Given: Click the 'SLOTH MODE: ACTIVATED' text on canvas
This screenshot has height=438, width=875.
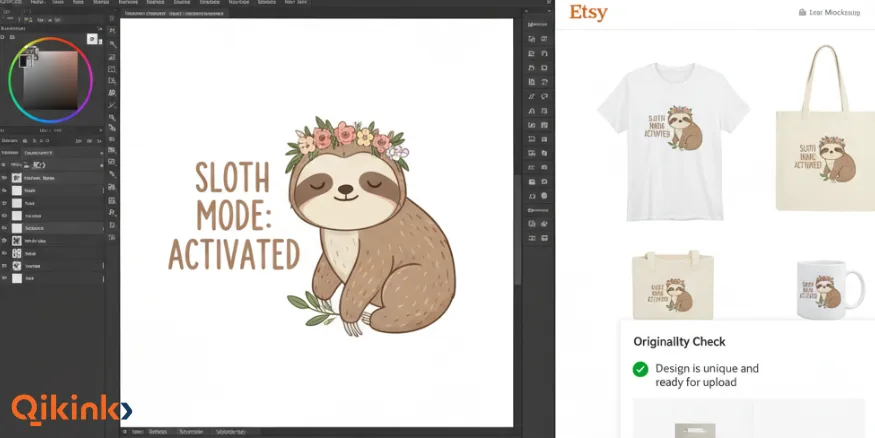Looking at the screenshot, I should pos(234,216).
